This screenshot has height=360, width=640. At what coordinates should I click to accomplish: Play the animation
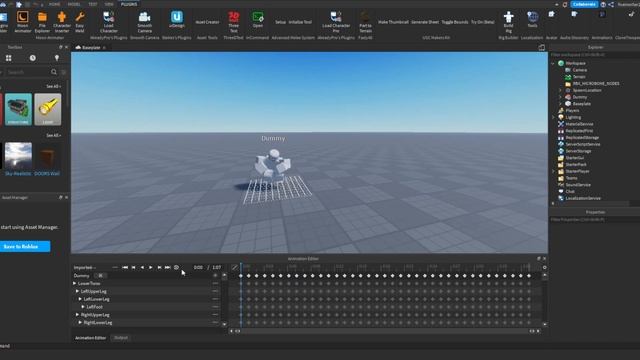[x=151, y=267]
